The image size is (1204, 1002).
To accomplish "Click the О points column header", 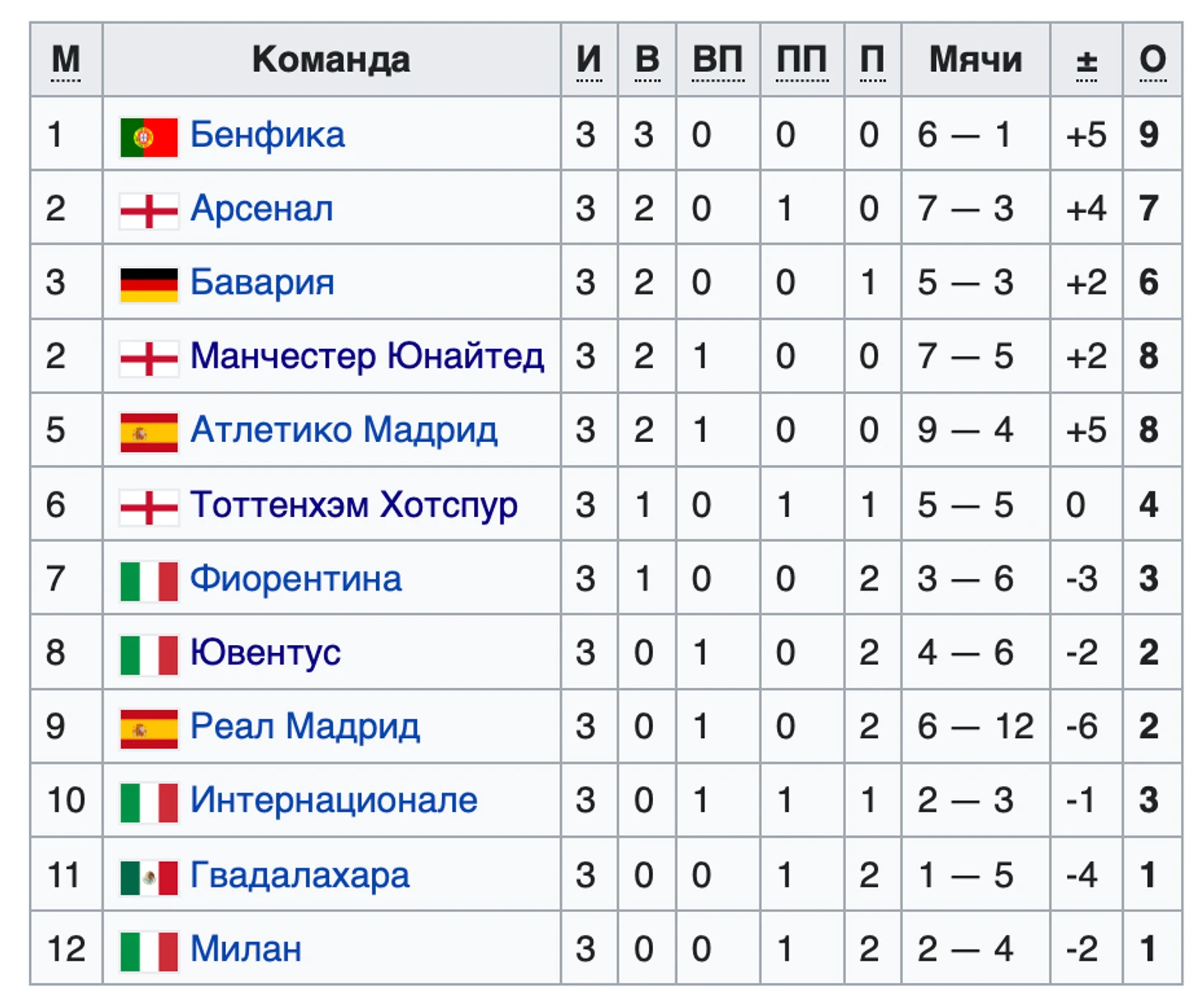I will (x=1152, y=60).
